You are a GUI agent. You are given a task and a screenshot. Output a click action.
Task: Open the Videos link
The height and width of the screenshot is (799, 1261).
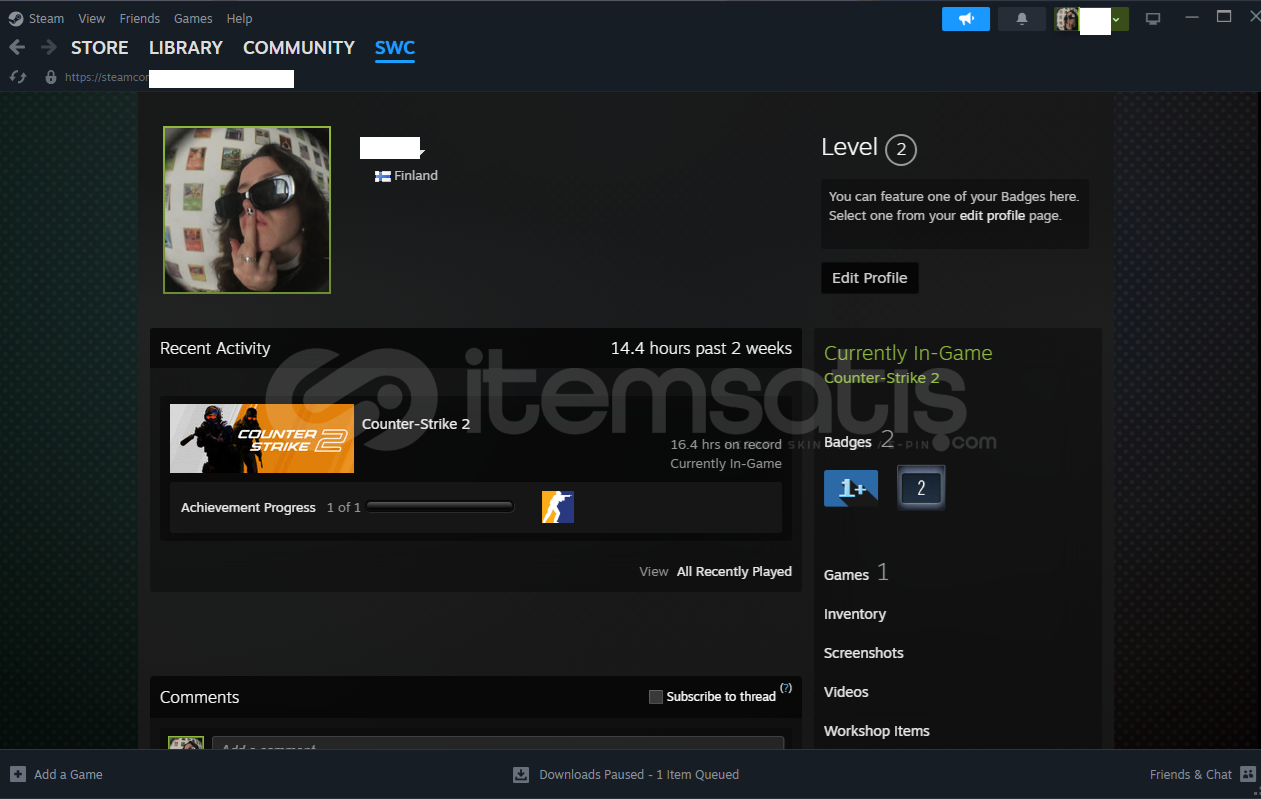click(x=846, y=692)
